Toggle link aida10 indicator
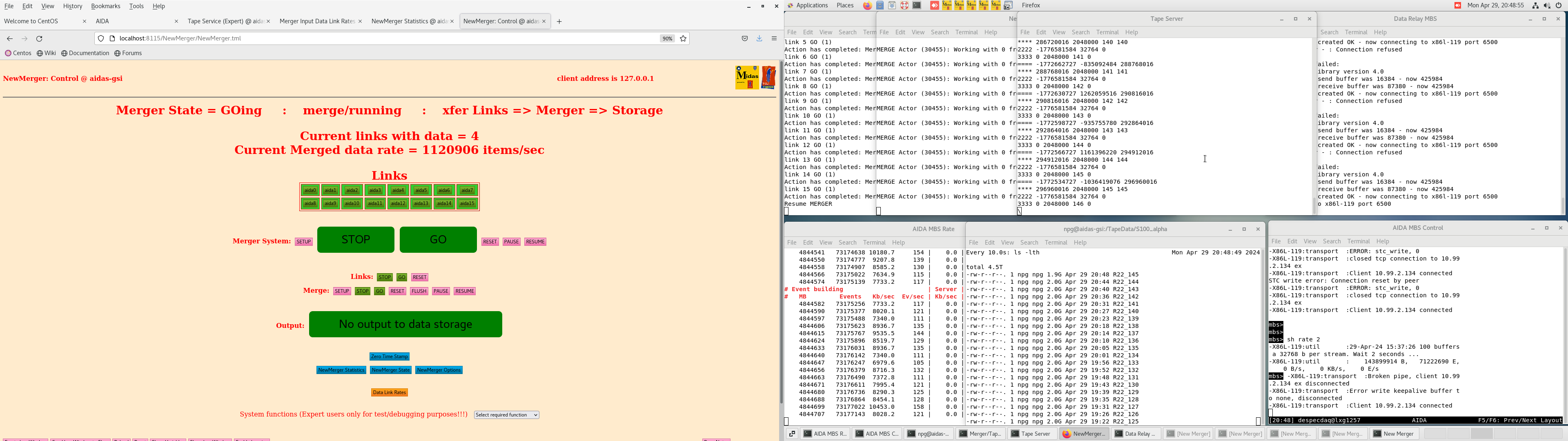 pos(352,203)
